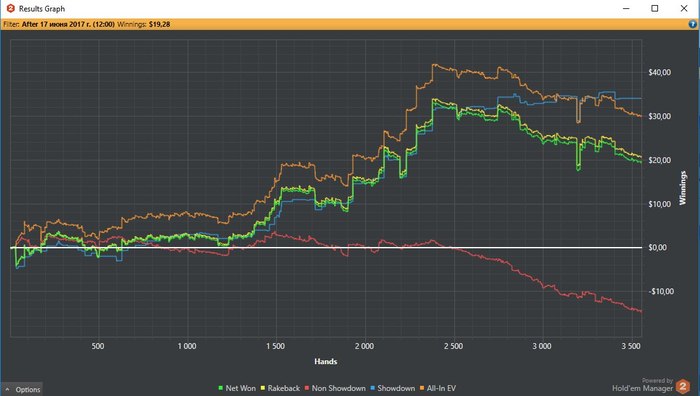The width and height of the screenshot is (700, 396).
Task: Close the Results Graph window
Action: click(684, 8)
